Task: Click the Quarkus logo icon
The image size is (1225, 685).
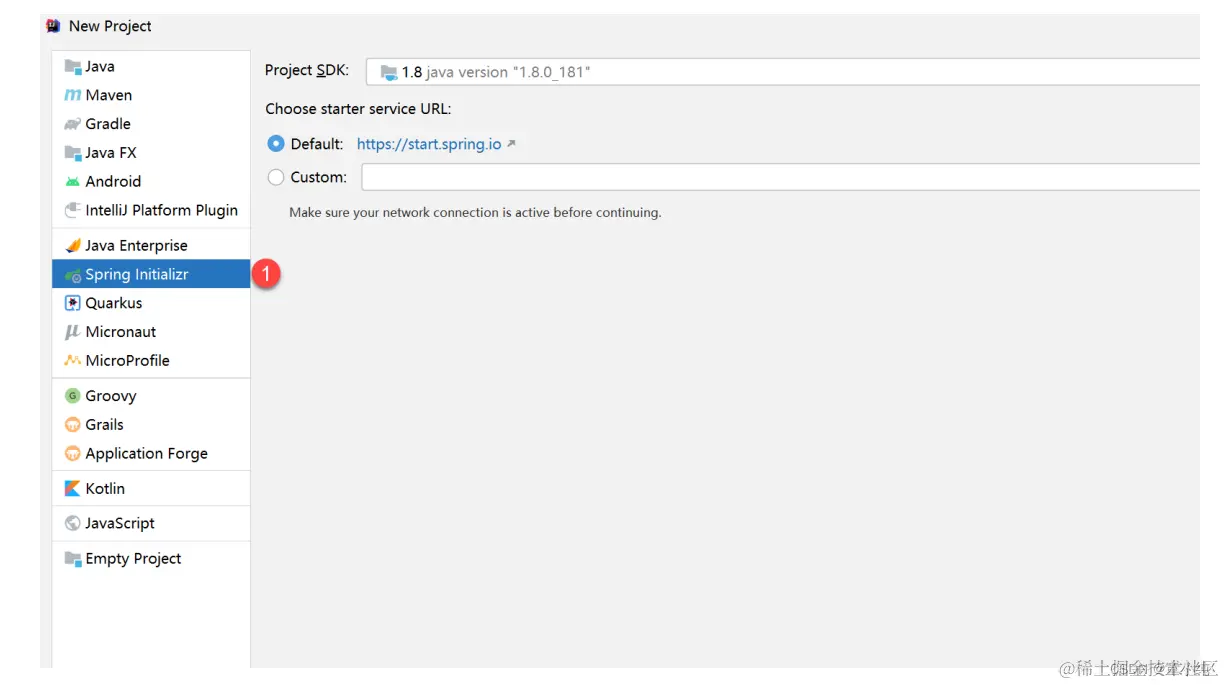Action: click(x=72, y=303)
